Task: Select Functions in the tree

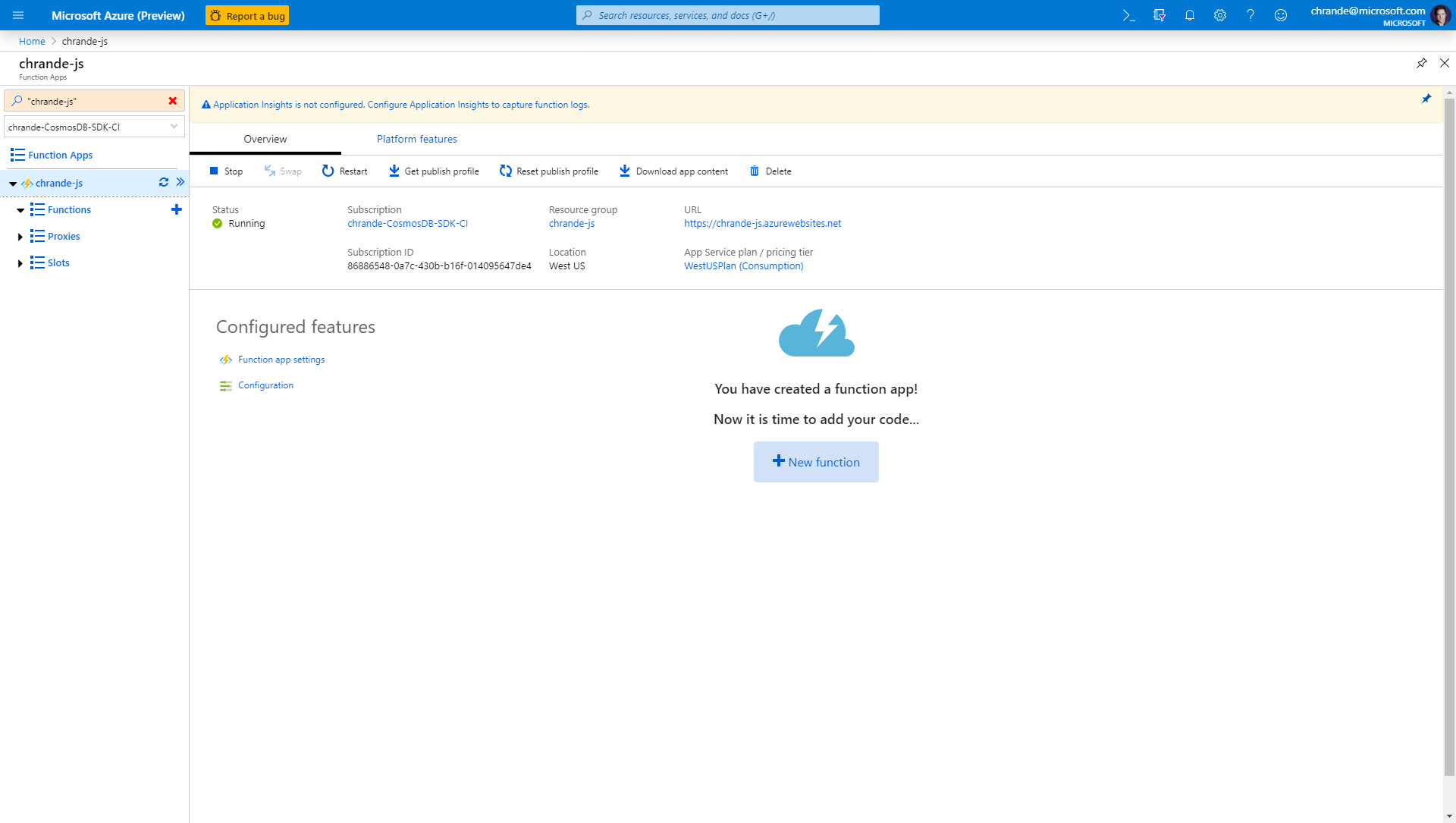Action: coord(69,209)
